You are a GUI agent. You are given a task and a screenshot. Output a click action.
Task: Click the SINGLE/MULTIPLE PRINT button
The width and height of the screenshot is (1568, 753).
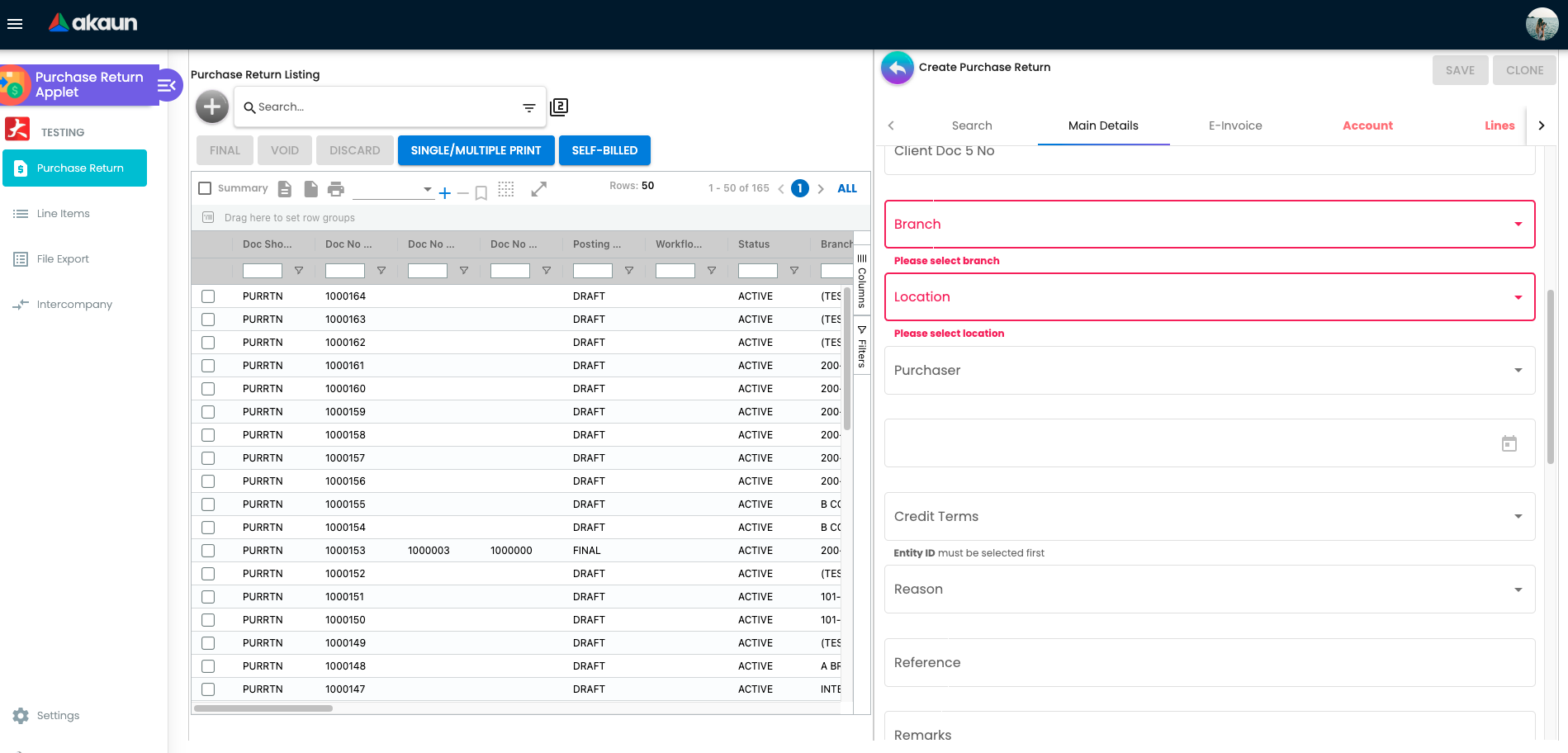476,150
